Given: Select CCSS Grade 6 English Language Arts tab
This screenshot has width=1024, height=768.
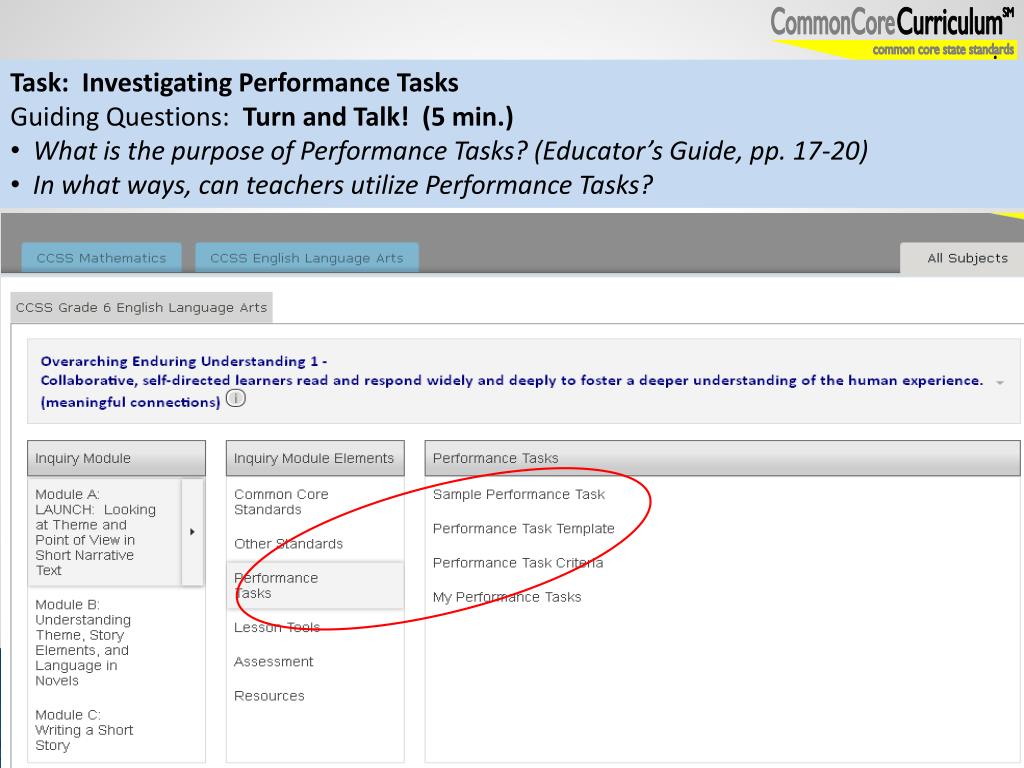Looking at the screenshot, I should coord(141,308).
